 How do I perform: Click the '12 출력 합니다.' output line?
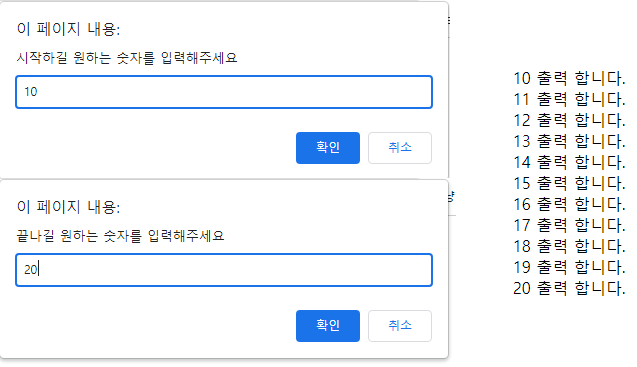(569, 121)
